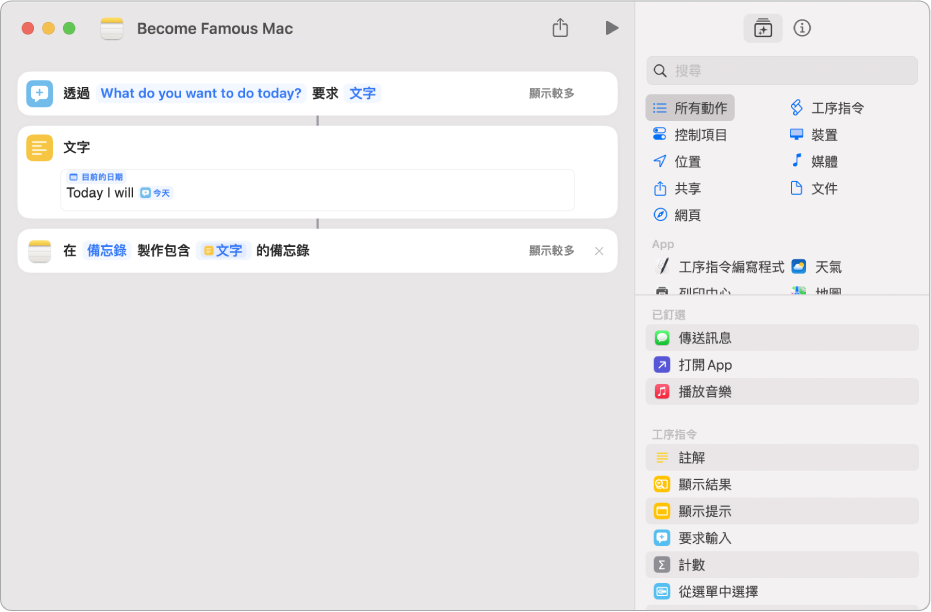This screenshot has width=931, height=612.
Task: Click the 目前的日期 variable token
Action: pyautogui.click(x=96, y=177)
